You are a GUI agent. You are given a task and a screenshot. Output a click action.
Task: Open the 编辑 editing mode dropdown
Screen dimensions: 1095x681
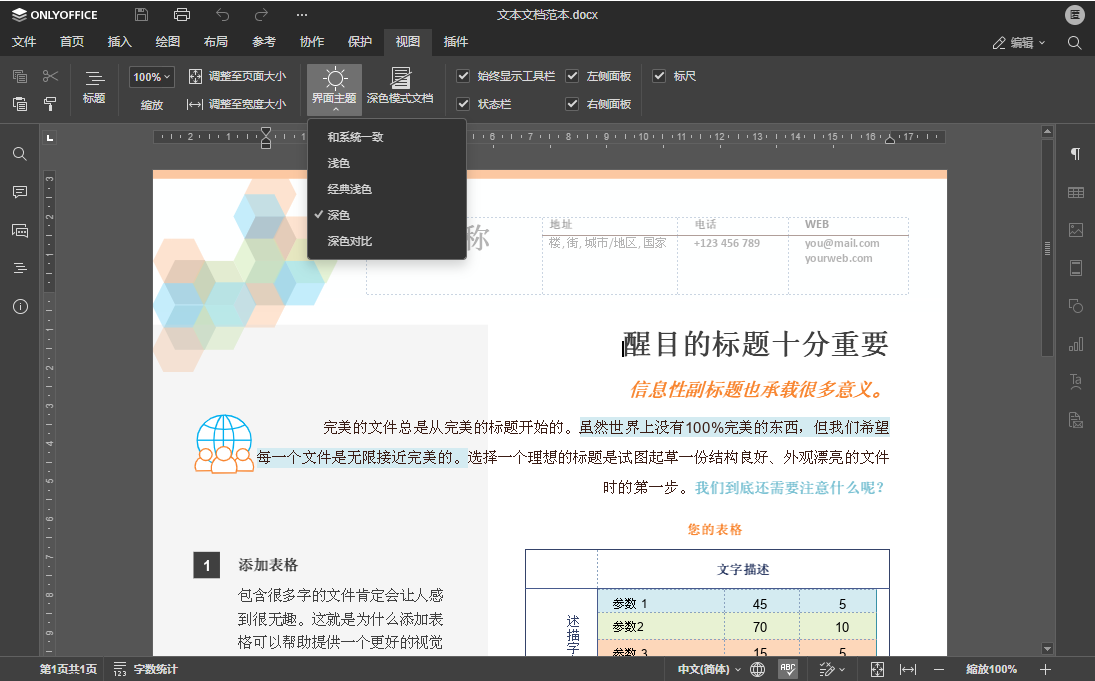pos(1019,43)
